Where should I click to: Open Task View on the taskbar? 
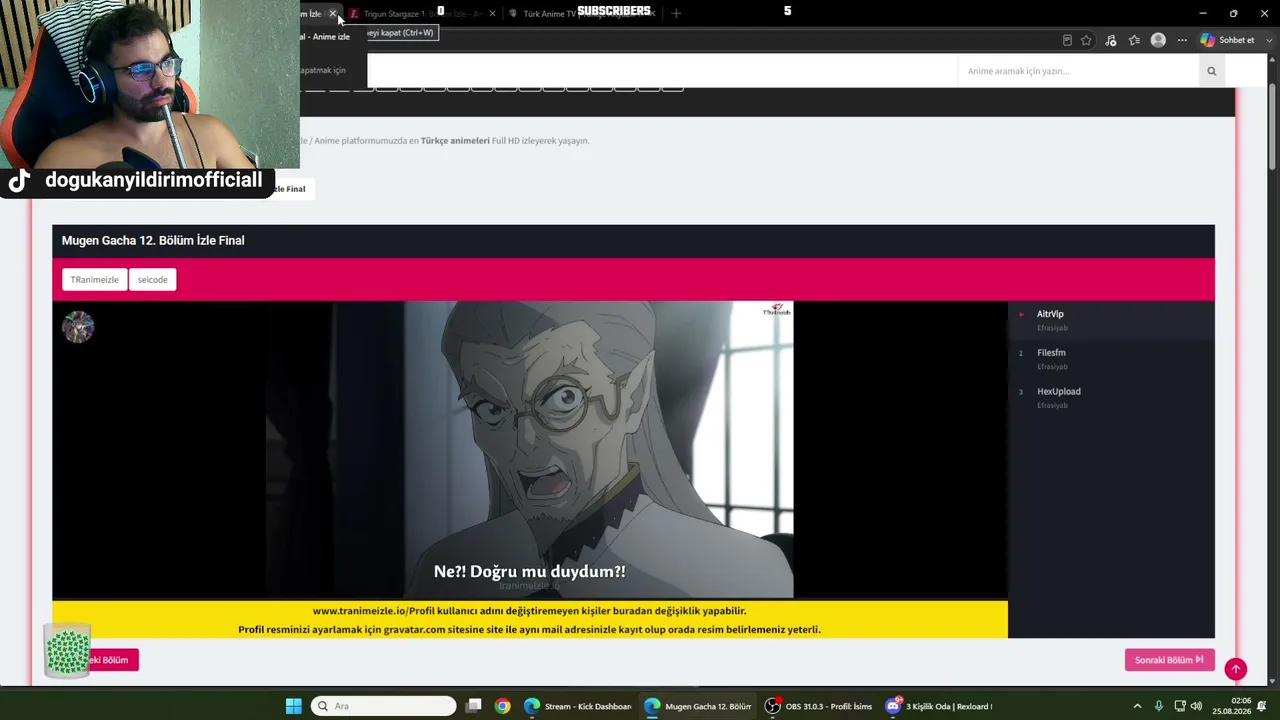click(x=474, y=706)
